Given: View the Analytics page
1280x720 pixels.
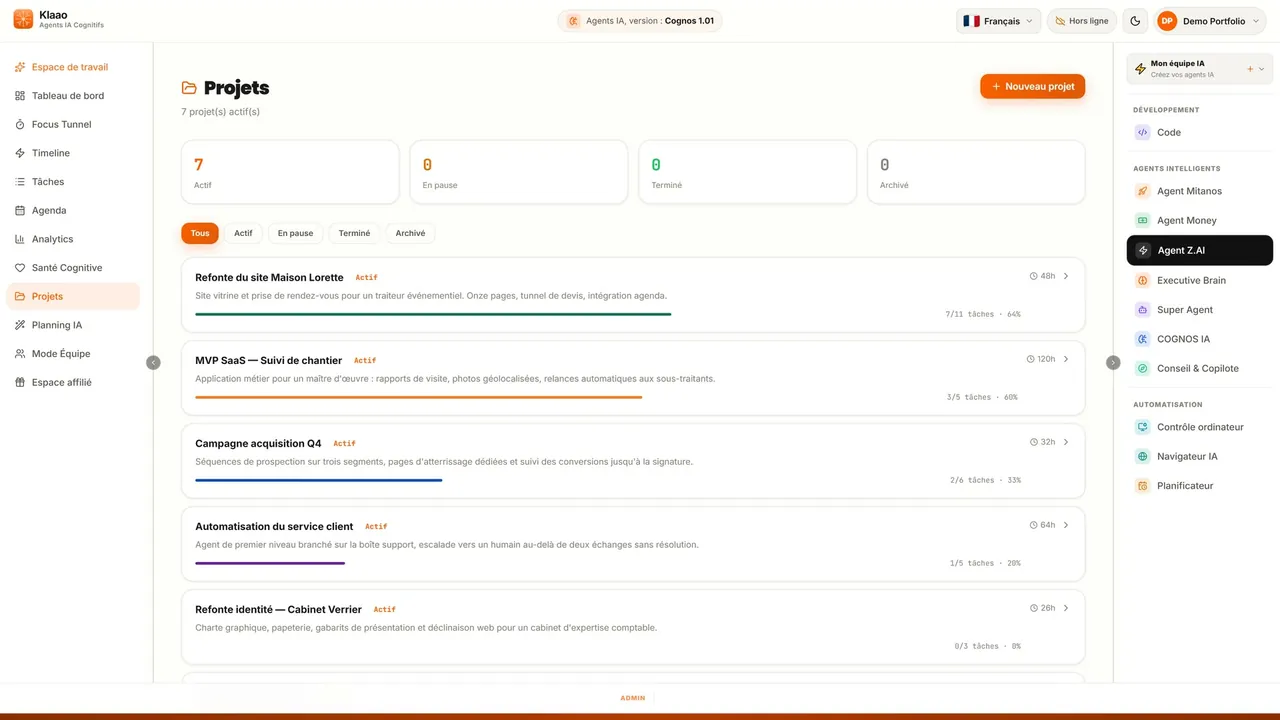Looking at the screenshot, I should [73, 239].
